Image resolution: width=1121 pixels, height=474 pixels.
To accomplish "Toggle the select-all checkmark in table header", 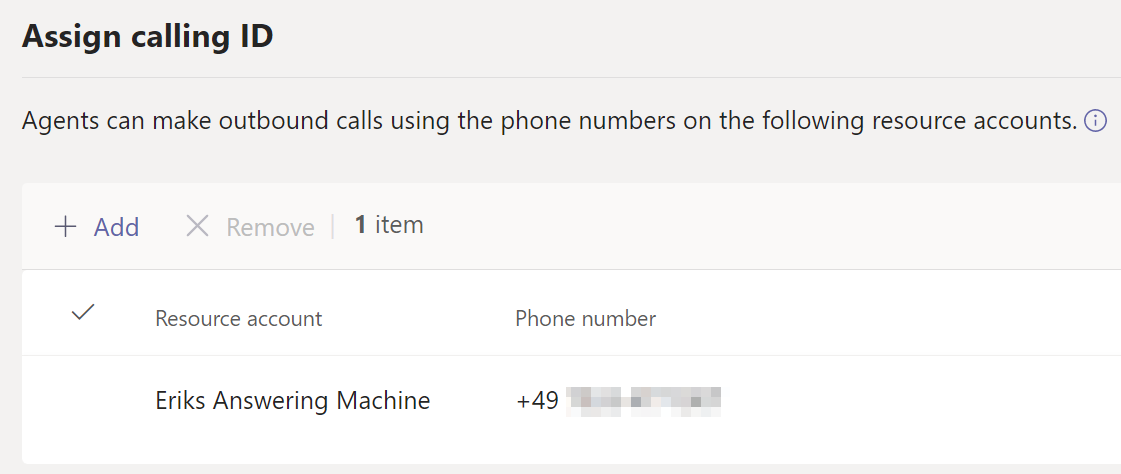I will point(83,313).
